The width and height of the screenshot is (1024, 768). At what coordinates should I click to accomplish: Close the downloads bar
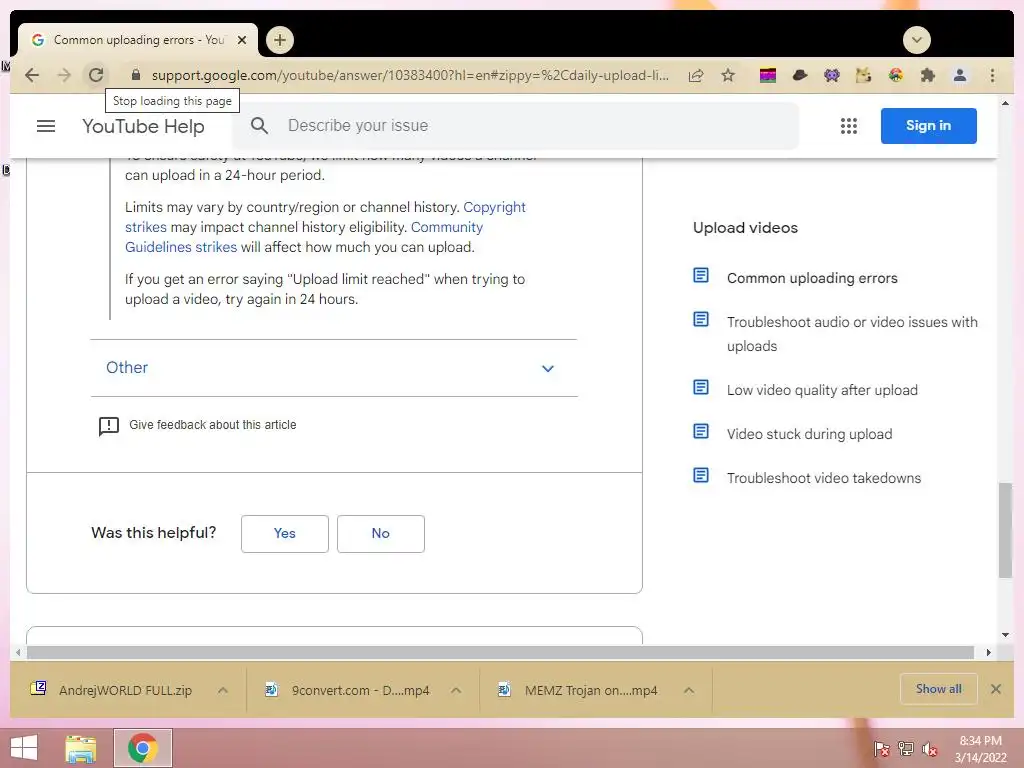[996, 689]
